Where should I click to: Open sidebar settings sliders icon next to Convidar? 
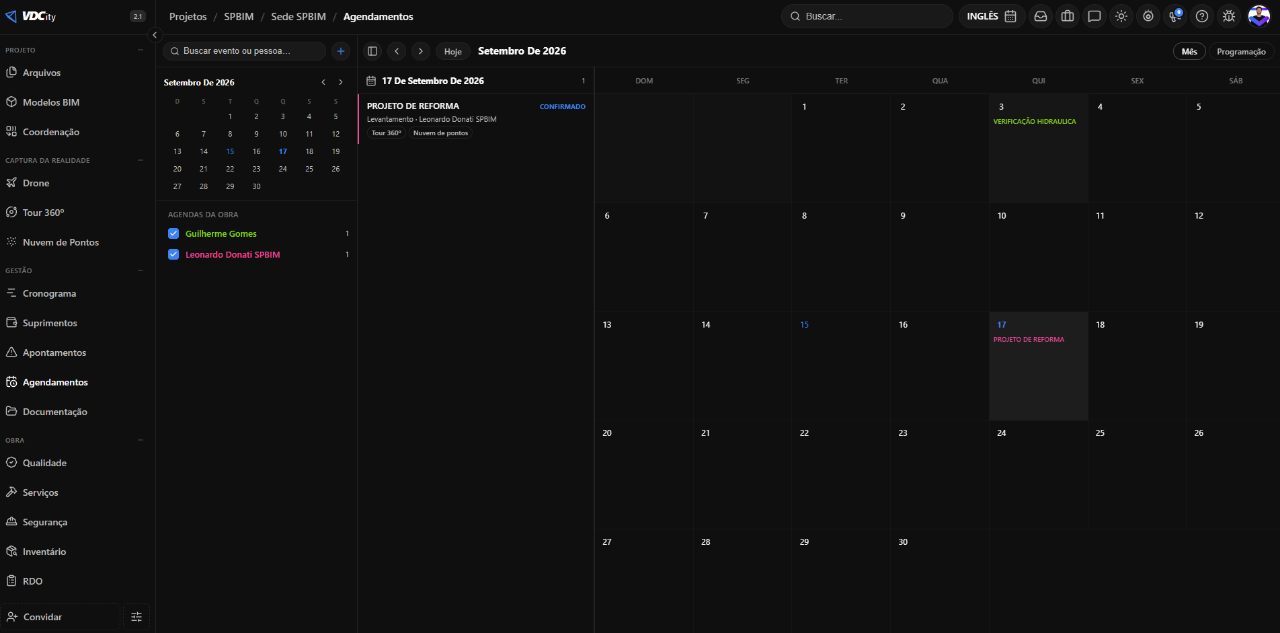[x=137, y=617]
